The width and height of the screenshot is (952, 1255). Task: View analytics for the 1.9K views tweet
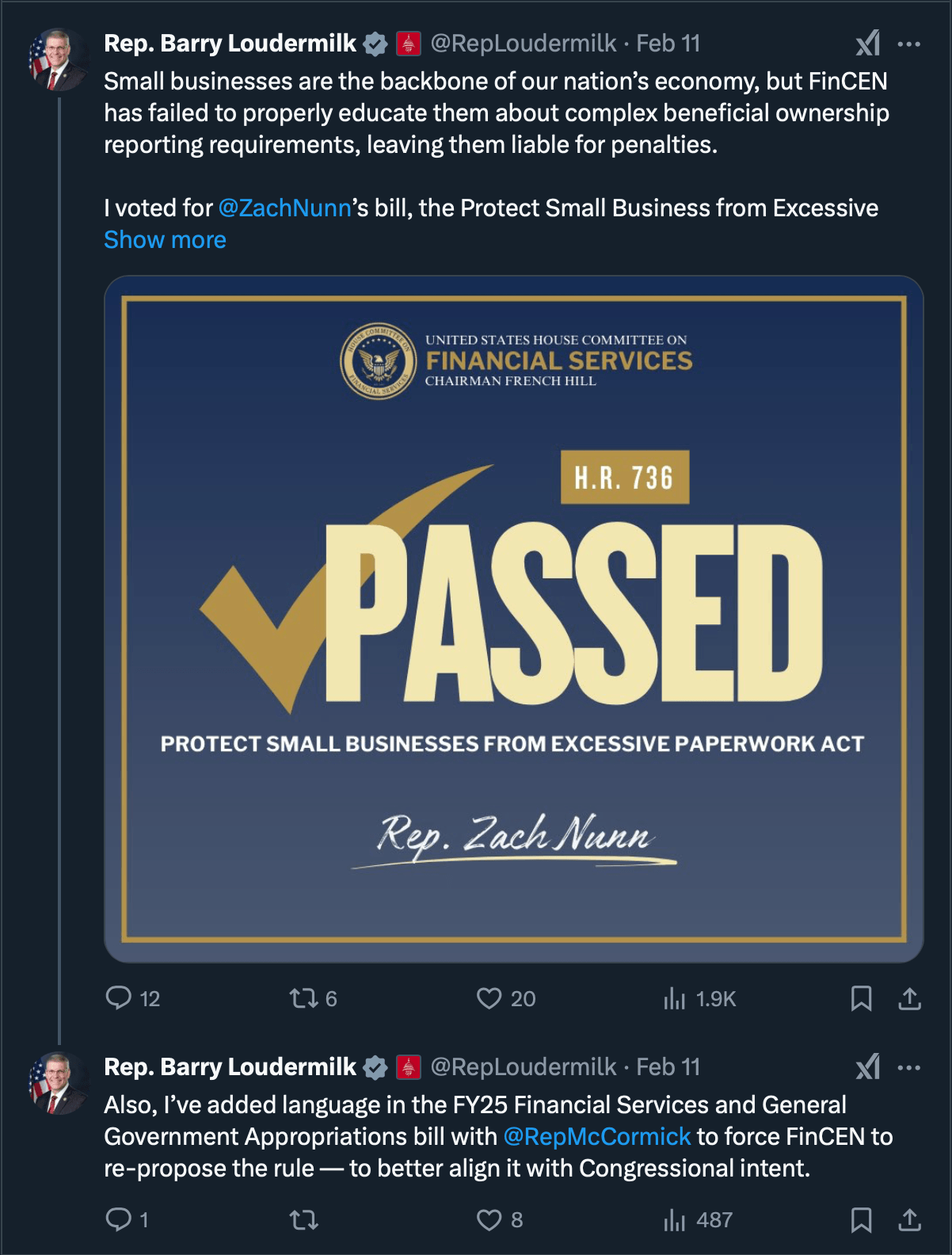(675, 998)
